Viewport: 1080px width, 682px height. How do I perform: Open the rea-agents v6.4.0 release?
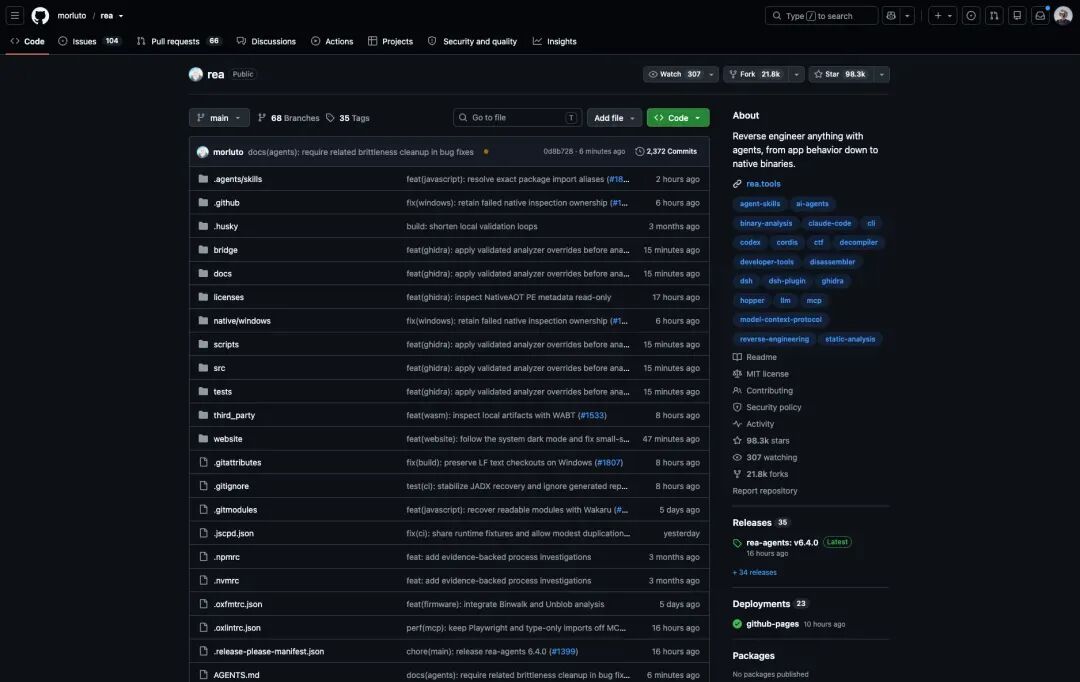782,543
